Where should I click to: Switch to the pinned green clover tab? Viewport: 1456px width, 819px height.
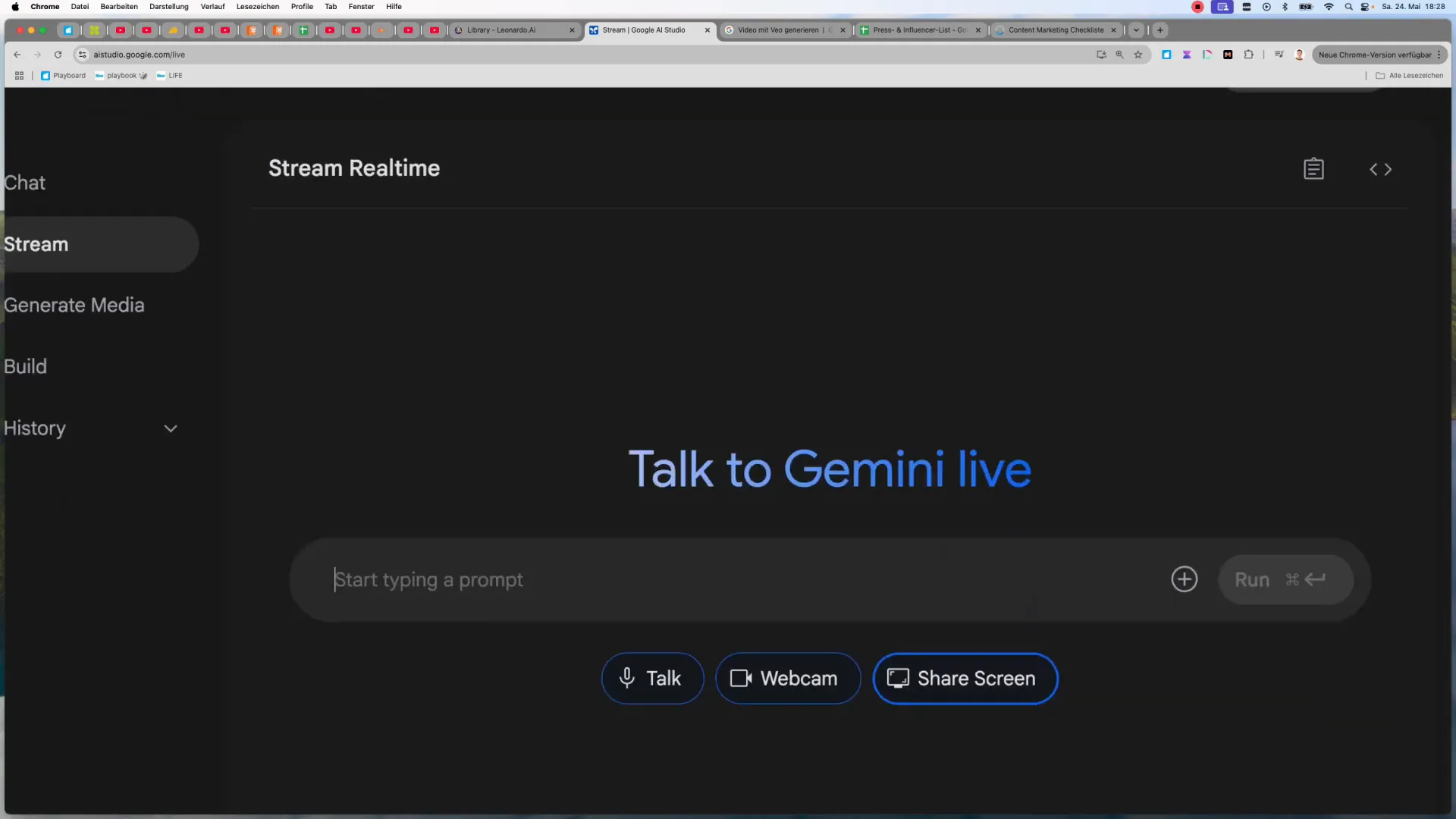(x=94, y=30)
